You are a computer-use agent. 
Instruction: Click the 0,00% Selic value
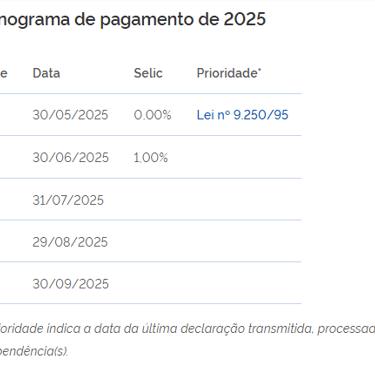[152, 115]
